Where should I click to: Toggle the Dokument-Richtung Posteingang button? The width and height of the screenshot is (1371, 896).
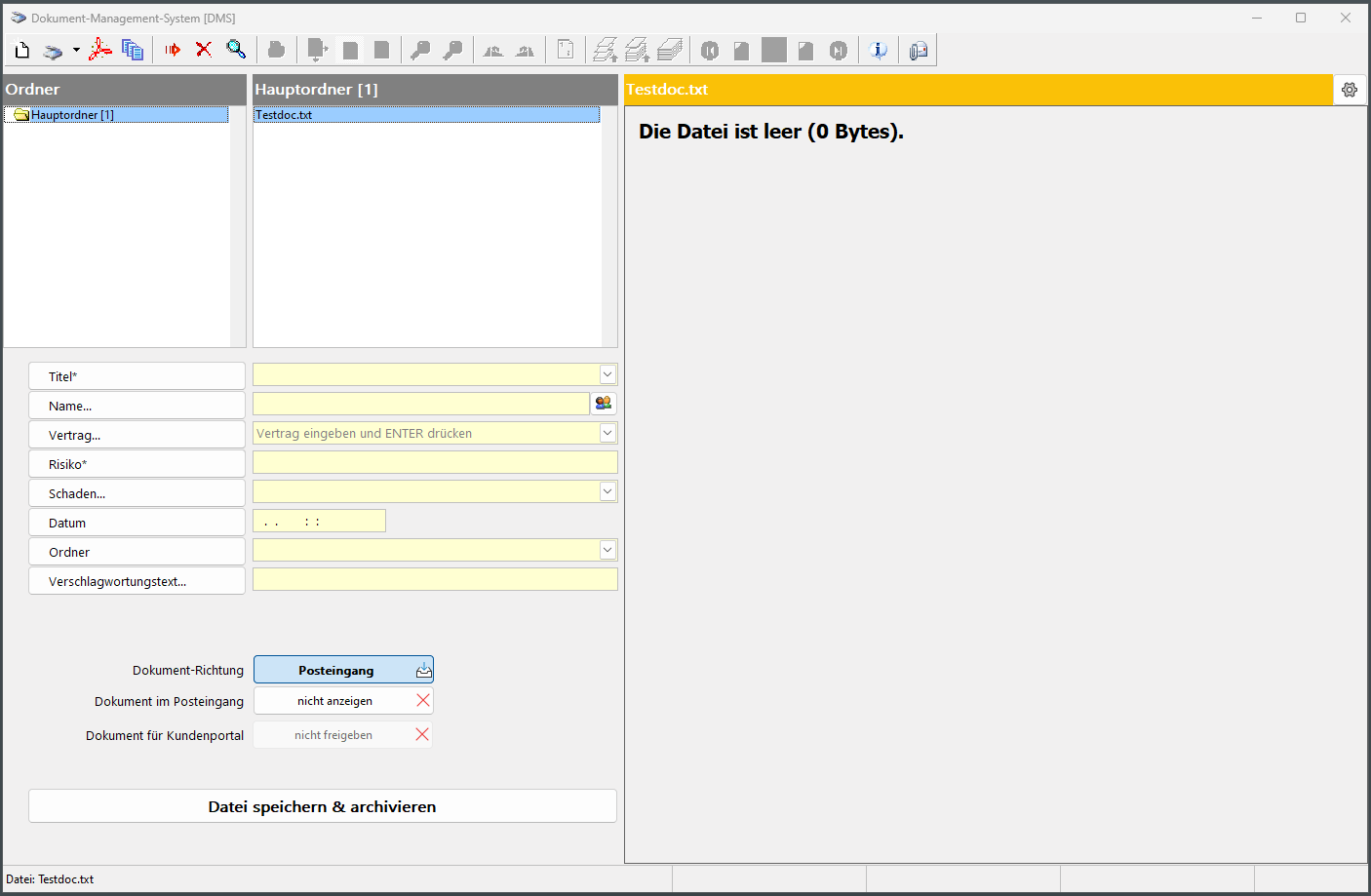(x=343, y=670)
